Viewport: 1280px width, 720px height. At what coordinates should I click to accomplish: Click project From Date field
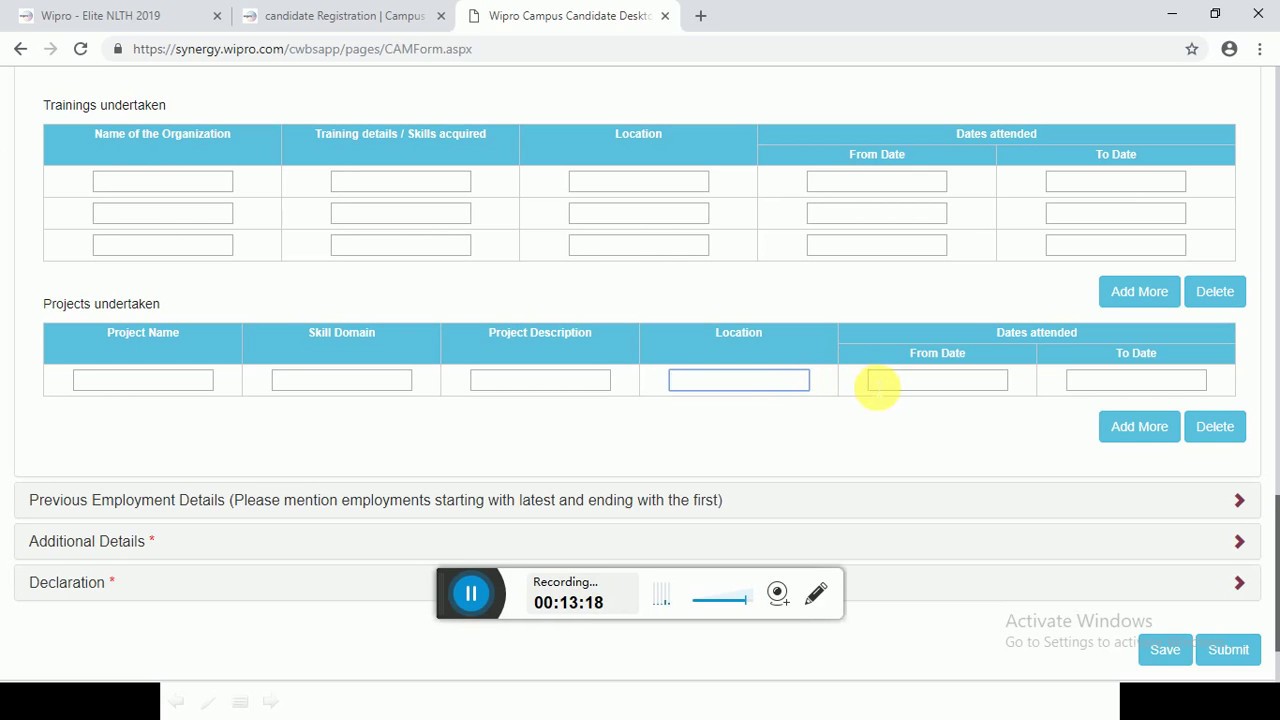[x=938, y=380]
